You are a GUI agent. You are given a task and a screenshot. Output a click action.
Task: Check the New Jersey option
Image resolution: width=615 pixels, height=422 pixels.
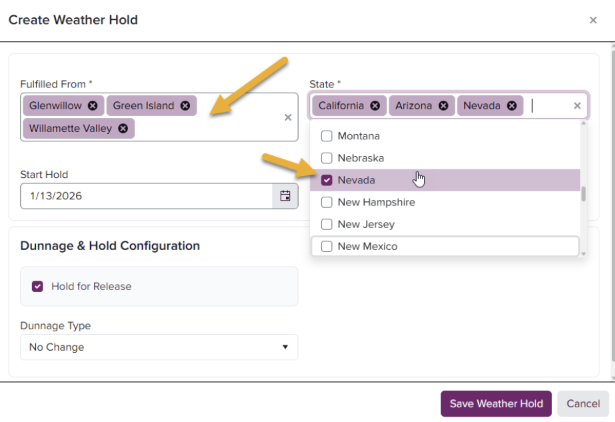coord(326,224)
